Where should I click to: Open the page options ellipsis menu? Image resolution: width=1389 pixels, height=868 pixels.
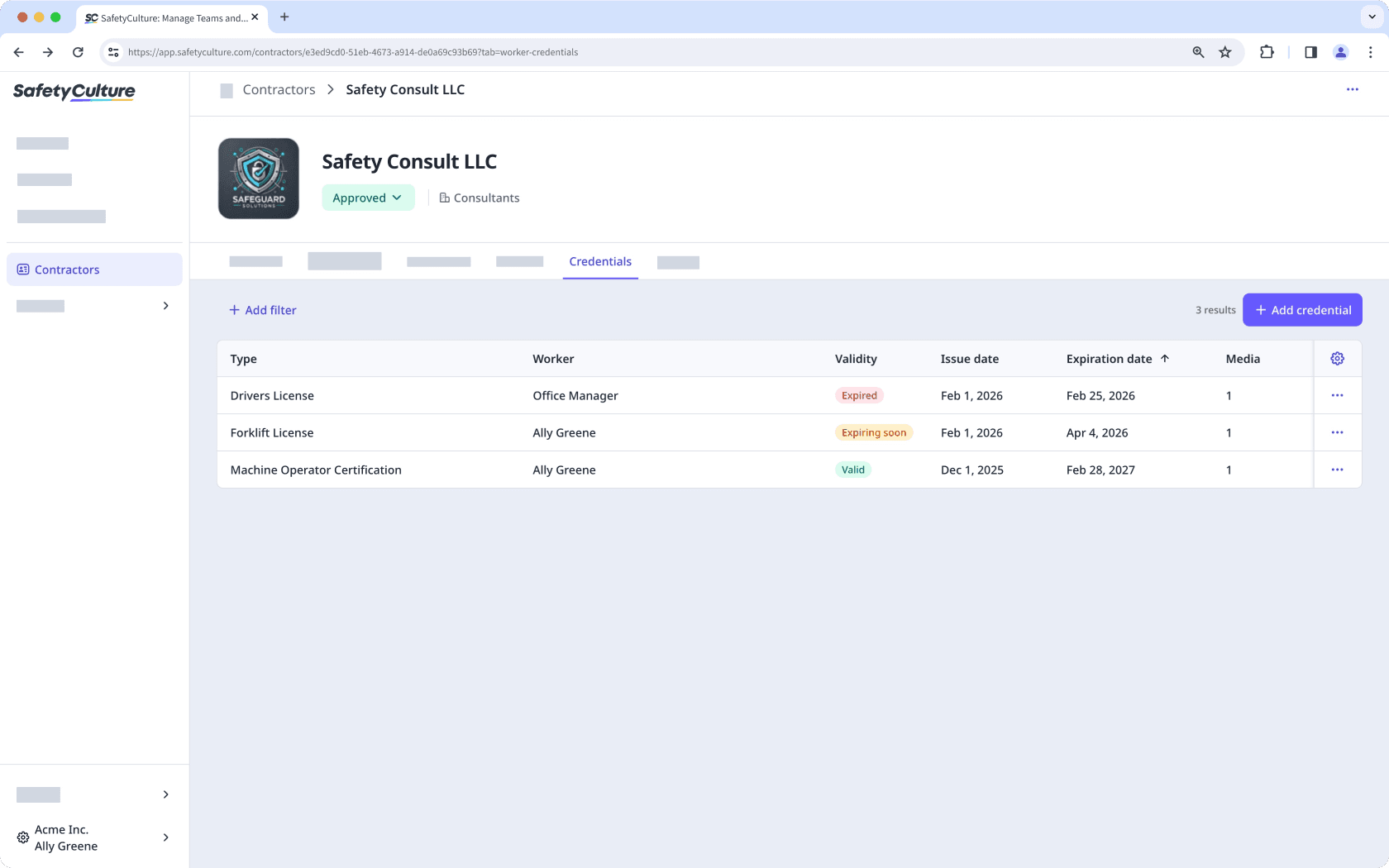pyautogui.click(x=1353, y=89)
